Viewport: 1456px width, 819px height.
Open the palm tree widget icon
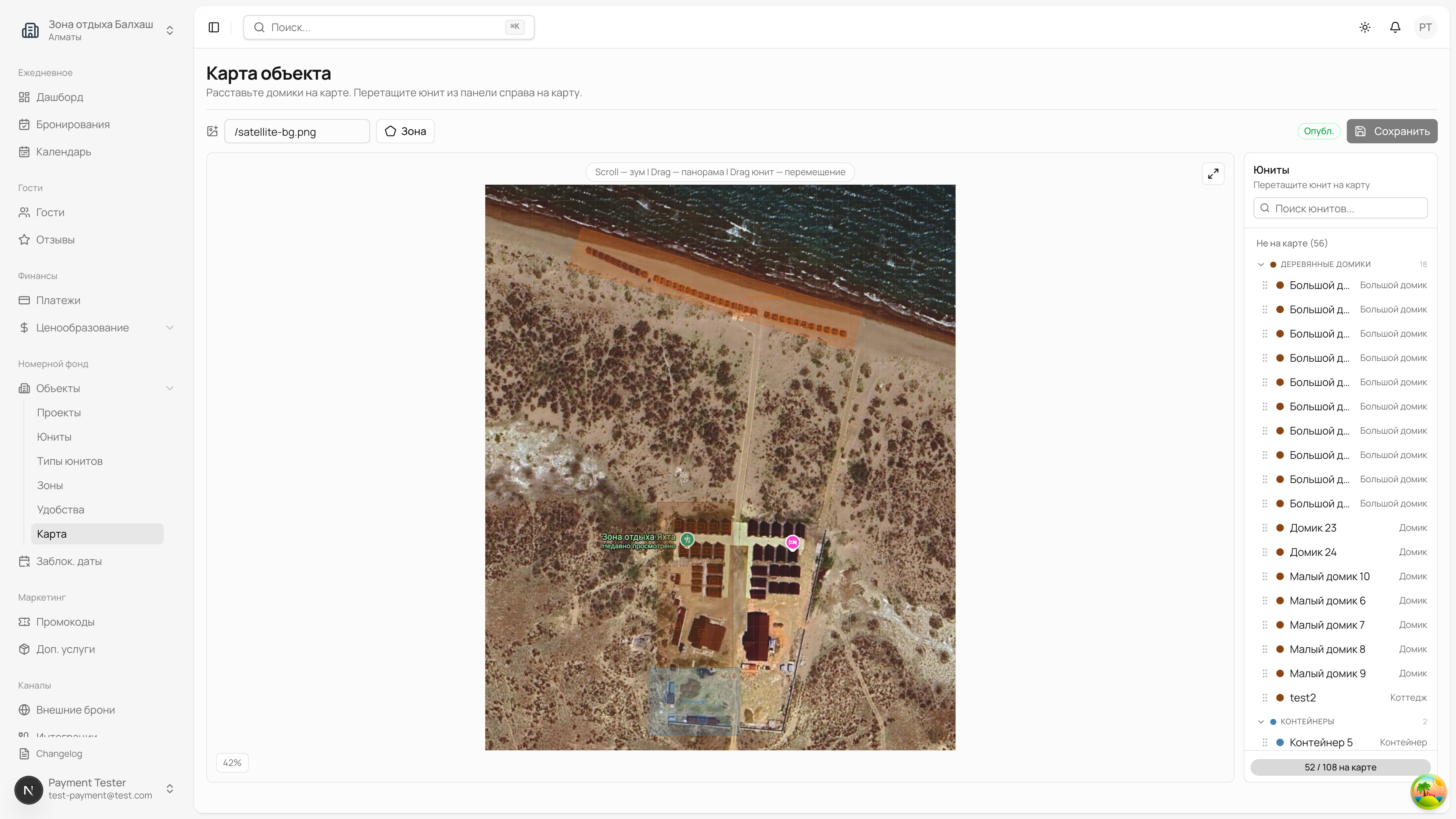(1428, 791)
